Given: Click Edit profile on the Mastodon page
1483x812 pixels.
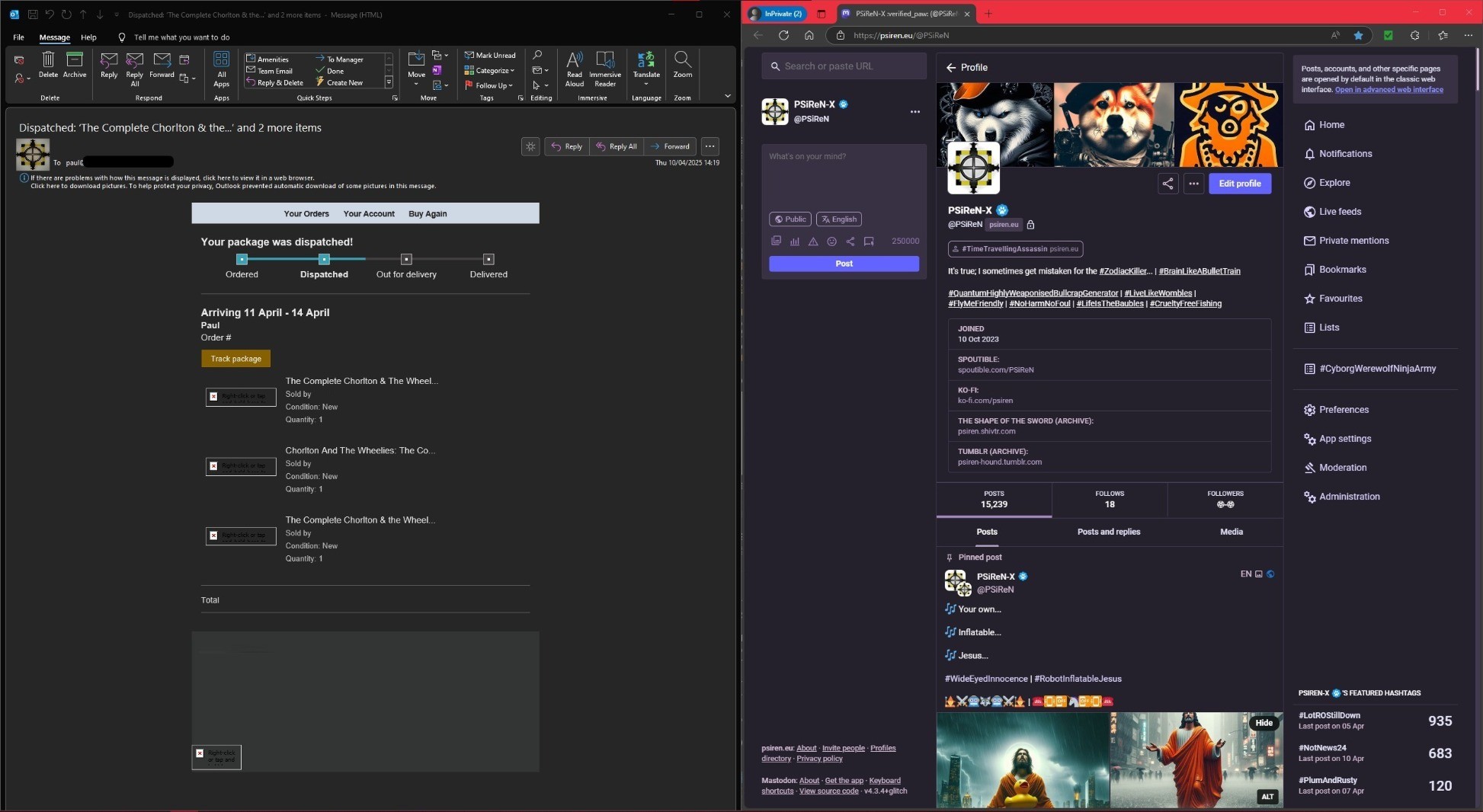Looking at the screenshot, I should coord(1240,184).
